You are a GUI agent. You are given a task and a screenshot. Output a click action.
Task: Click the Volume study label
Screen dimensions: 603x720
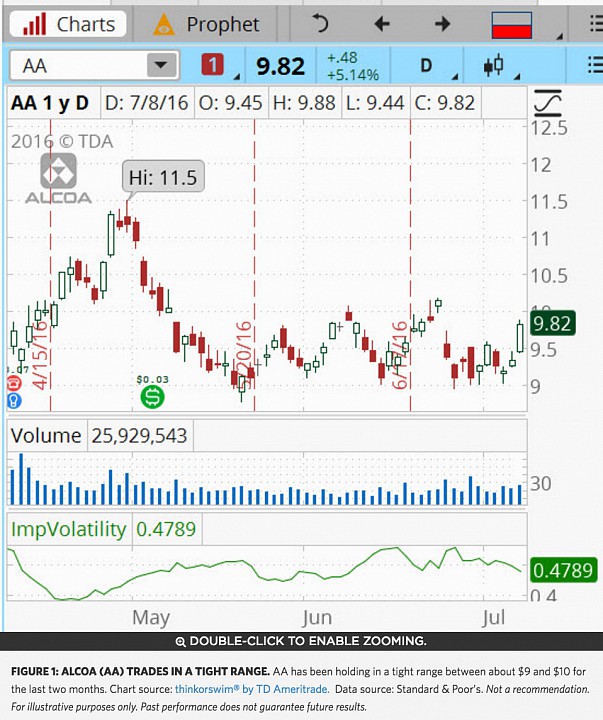pyautogui.click(x=46, y=435)
